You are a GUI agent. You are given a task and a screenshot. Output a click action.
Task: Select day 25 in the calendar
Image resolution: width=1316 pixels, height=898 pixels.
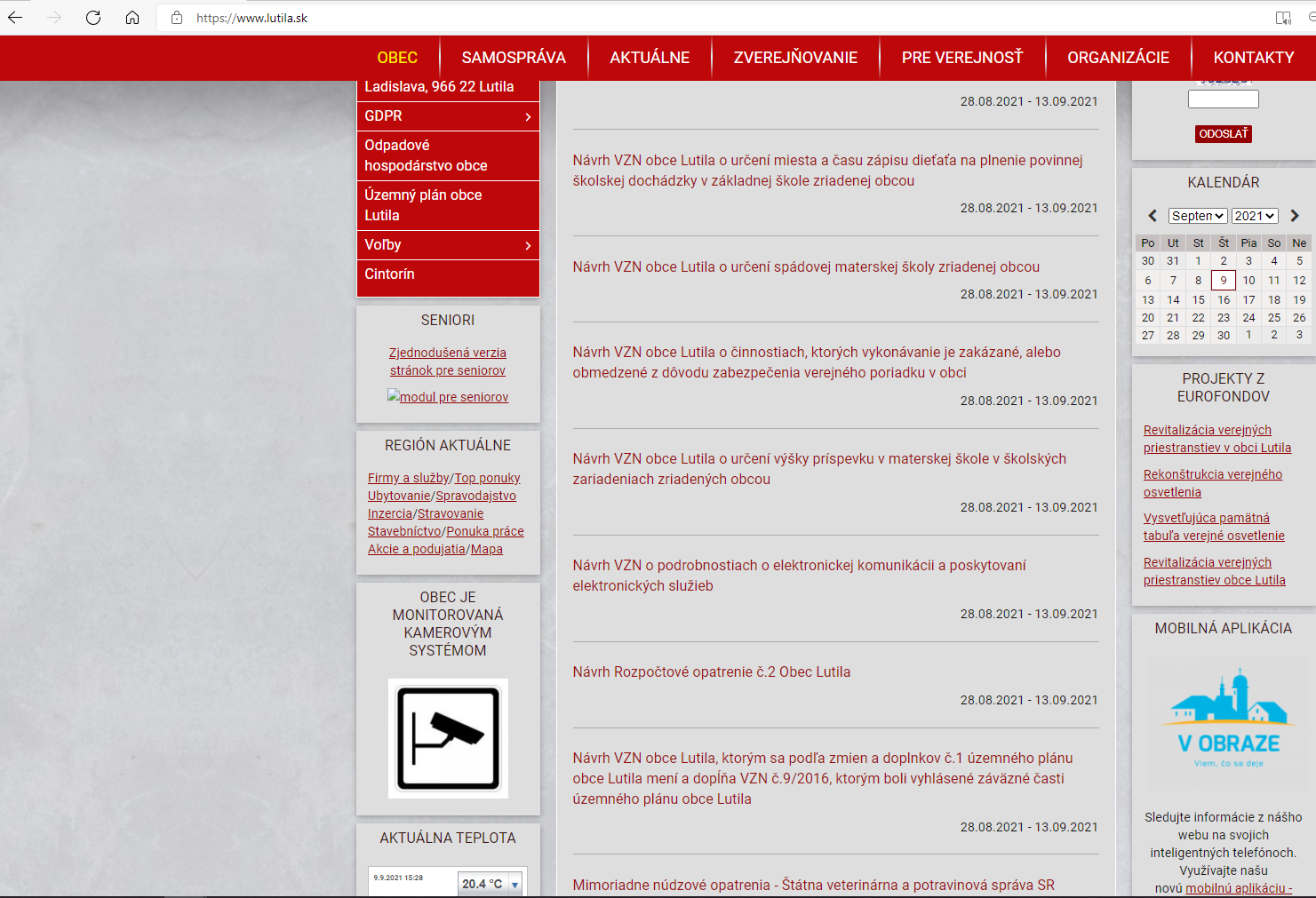(x=1274, y=318)
